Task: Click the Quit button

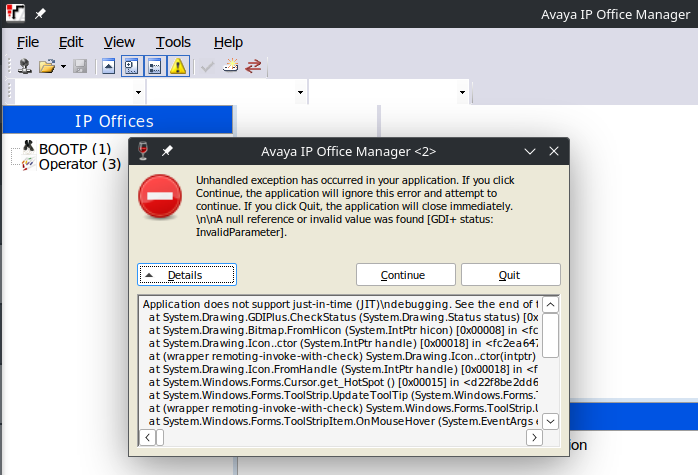Action: coord(511,275)
